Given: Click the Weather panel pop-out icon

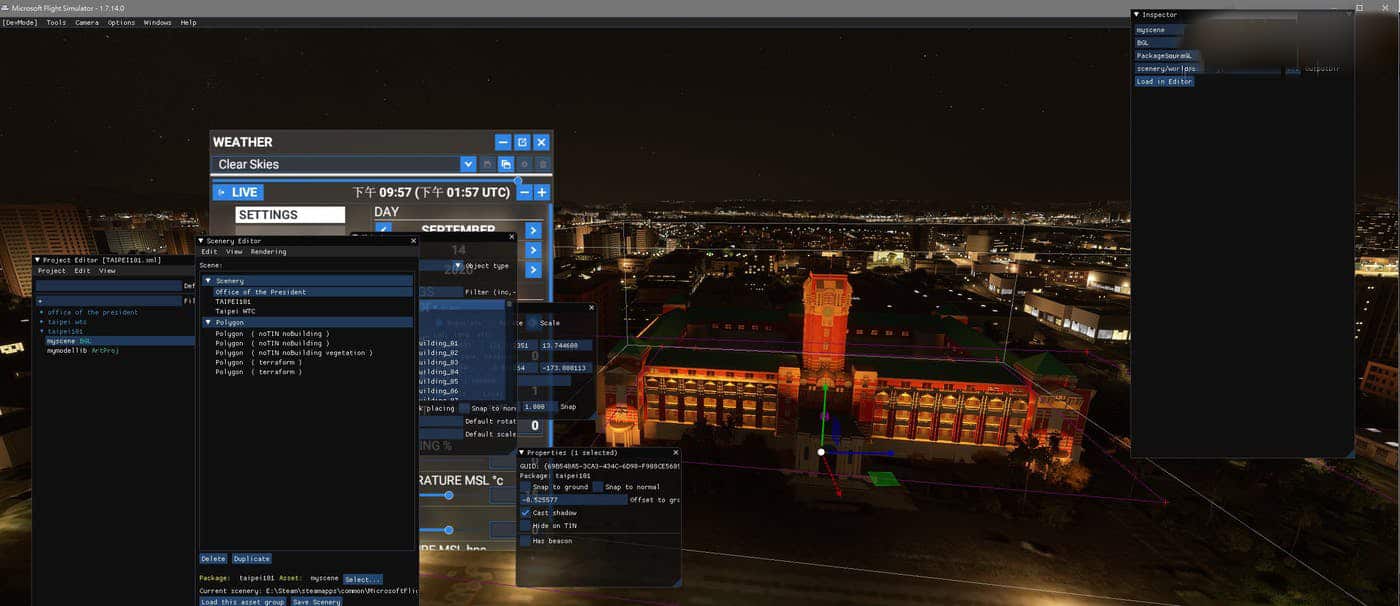Looking at the screenshot, I should click(x=522, y=142).
